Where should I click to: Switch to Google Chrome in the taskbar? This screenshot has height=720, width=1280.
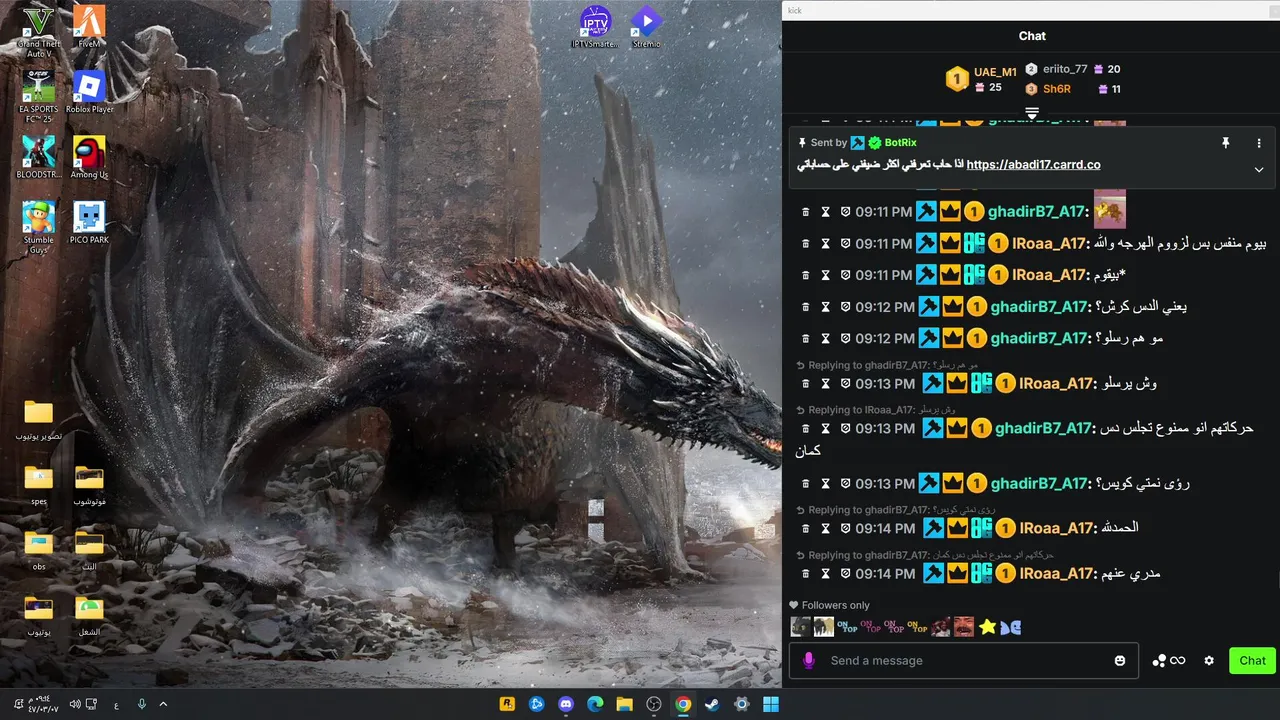coord(682,704)
